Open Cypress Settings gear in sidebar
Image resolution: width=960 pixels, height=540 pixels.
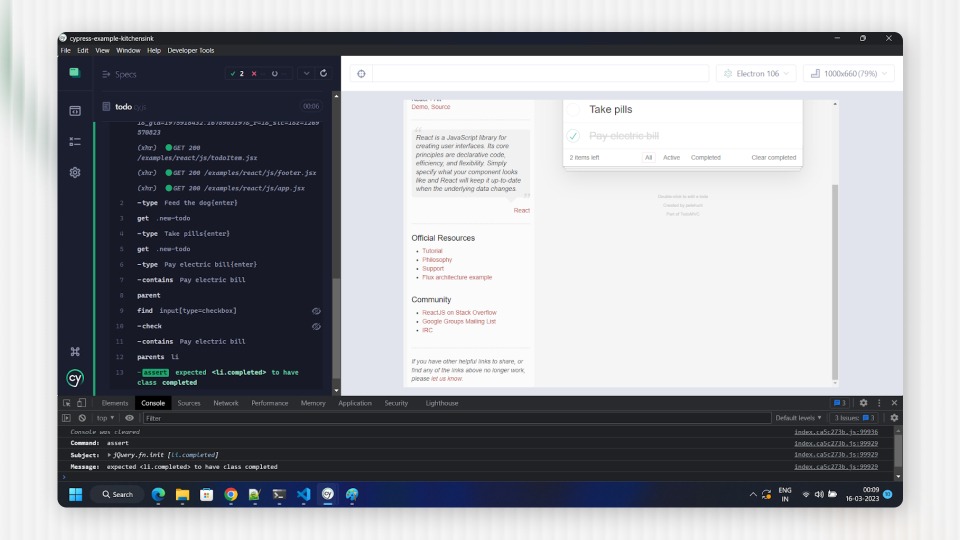pyautogui.click(x=75, y=173)
